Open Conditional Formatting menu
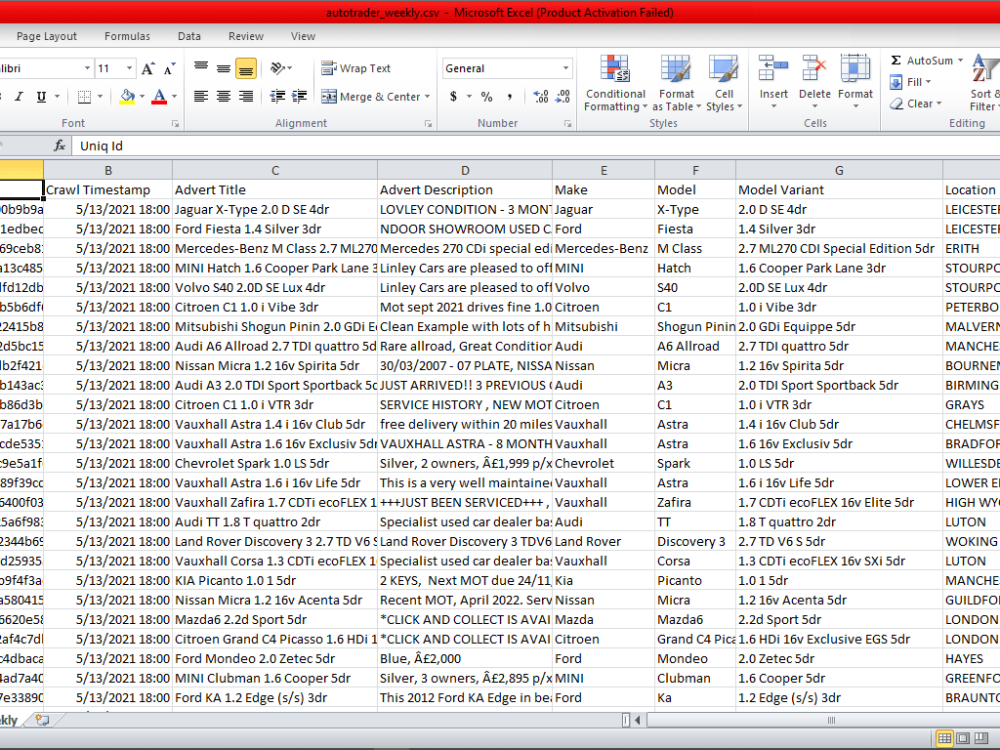This screenshot has height=750, width=1000. point(615,83)
